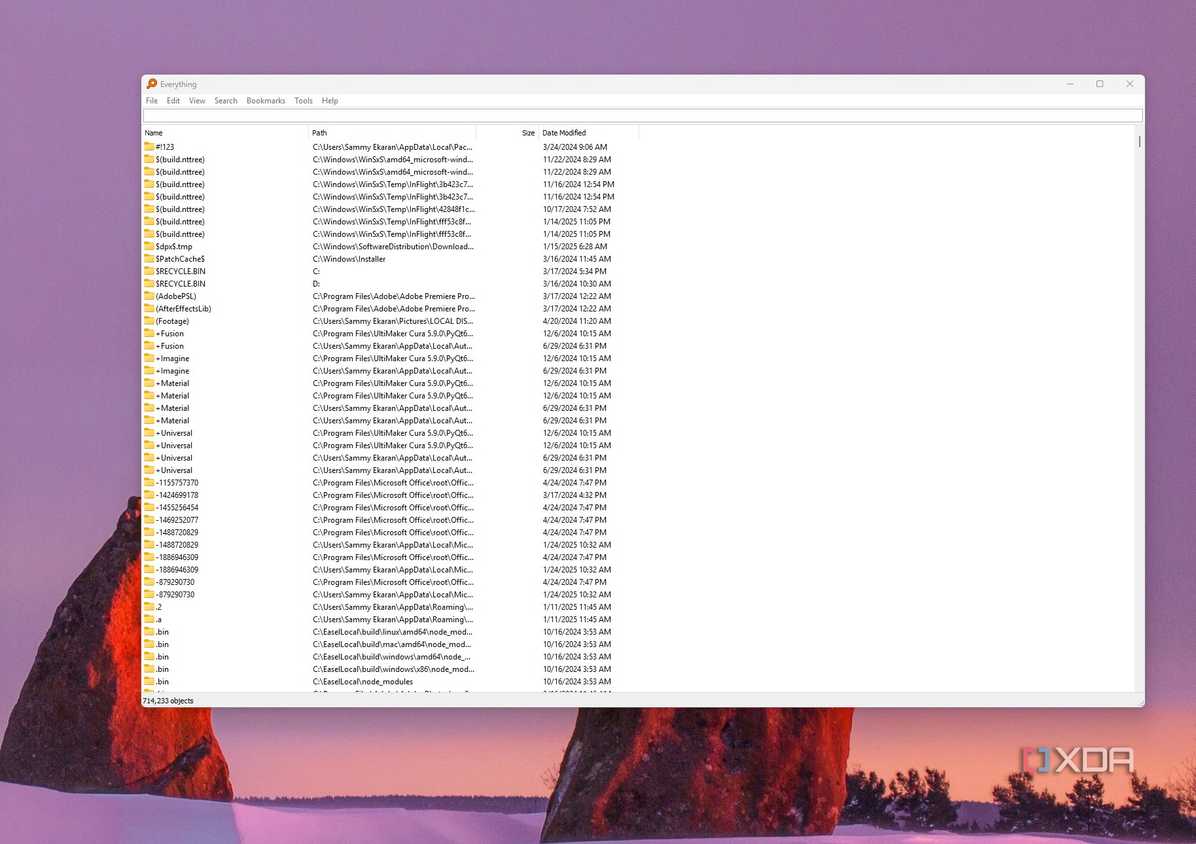Open the Help menu
Screen dimensions: 1196x844
[330, 101]
